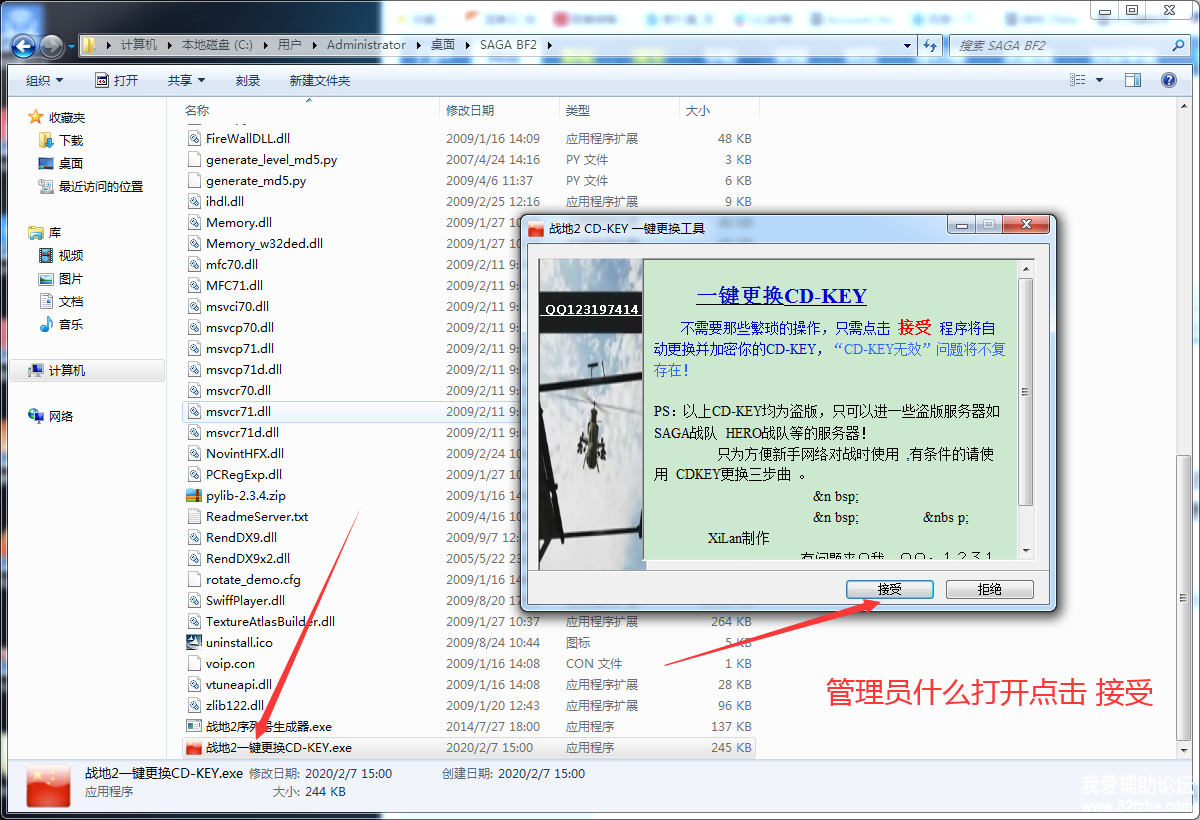Click the refresh button beside the address bar
The width and height of the screenshot is (1200, 820).
(x=930, y=45)
